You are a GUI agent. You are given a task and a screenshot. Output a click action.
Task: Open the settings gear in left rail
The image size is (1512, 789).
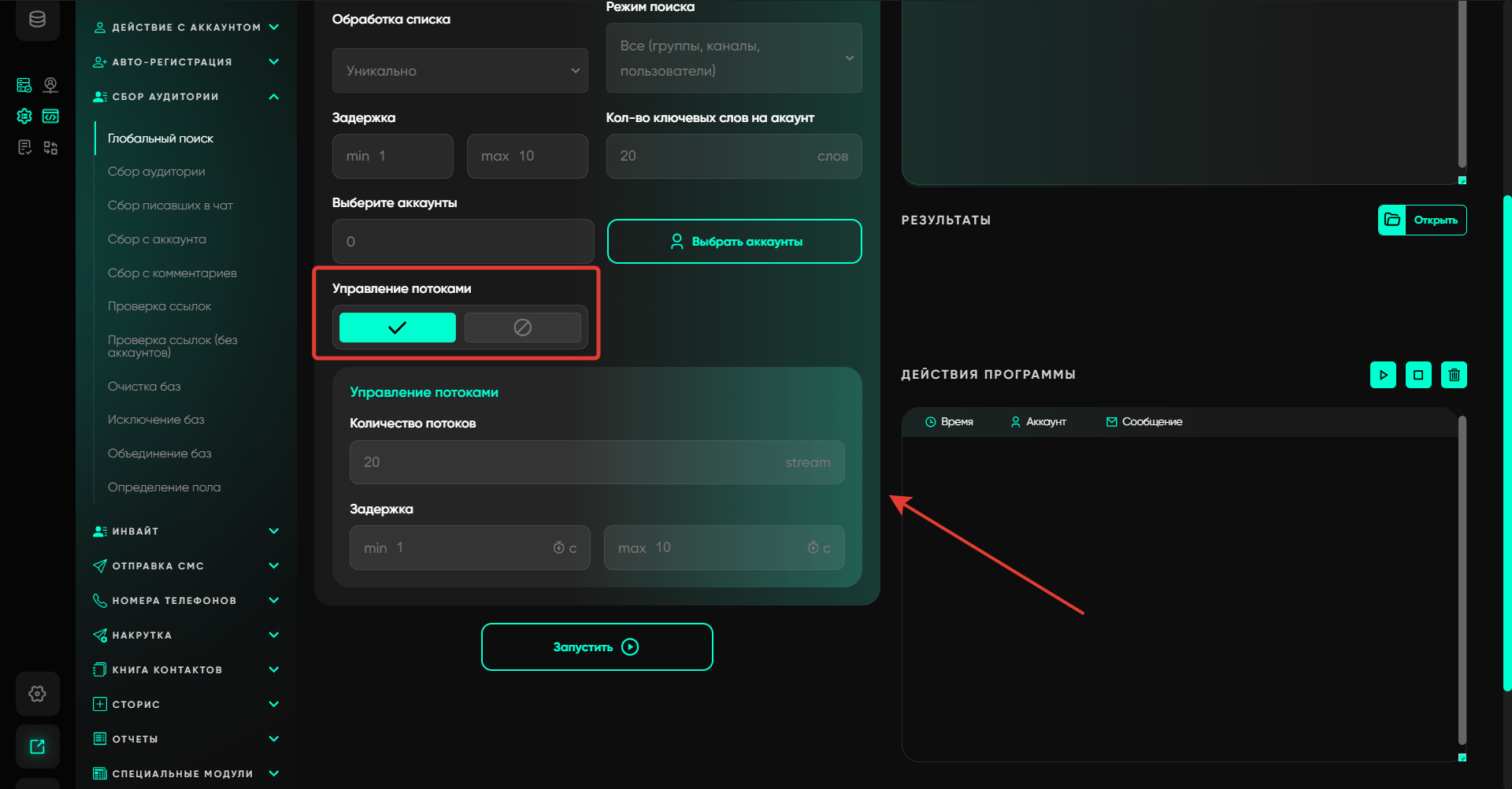(x=37, y=694)
